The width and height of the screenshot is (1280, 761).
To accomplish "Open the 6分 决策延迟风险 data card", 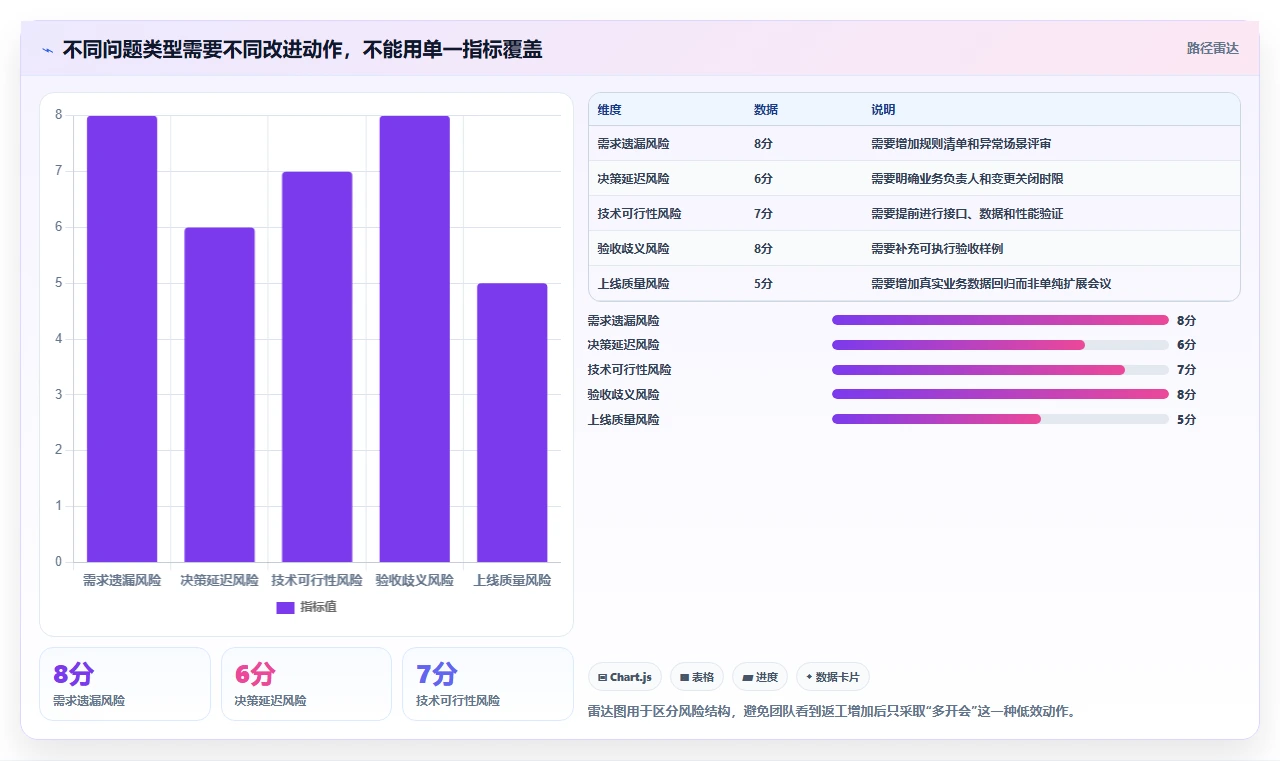I will click(x=306, y=684).
